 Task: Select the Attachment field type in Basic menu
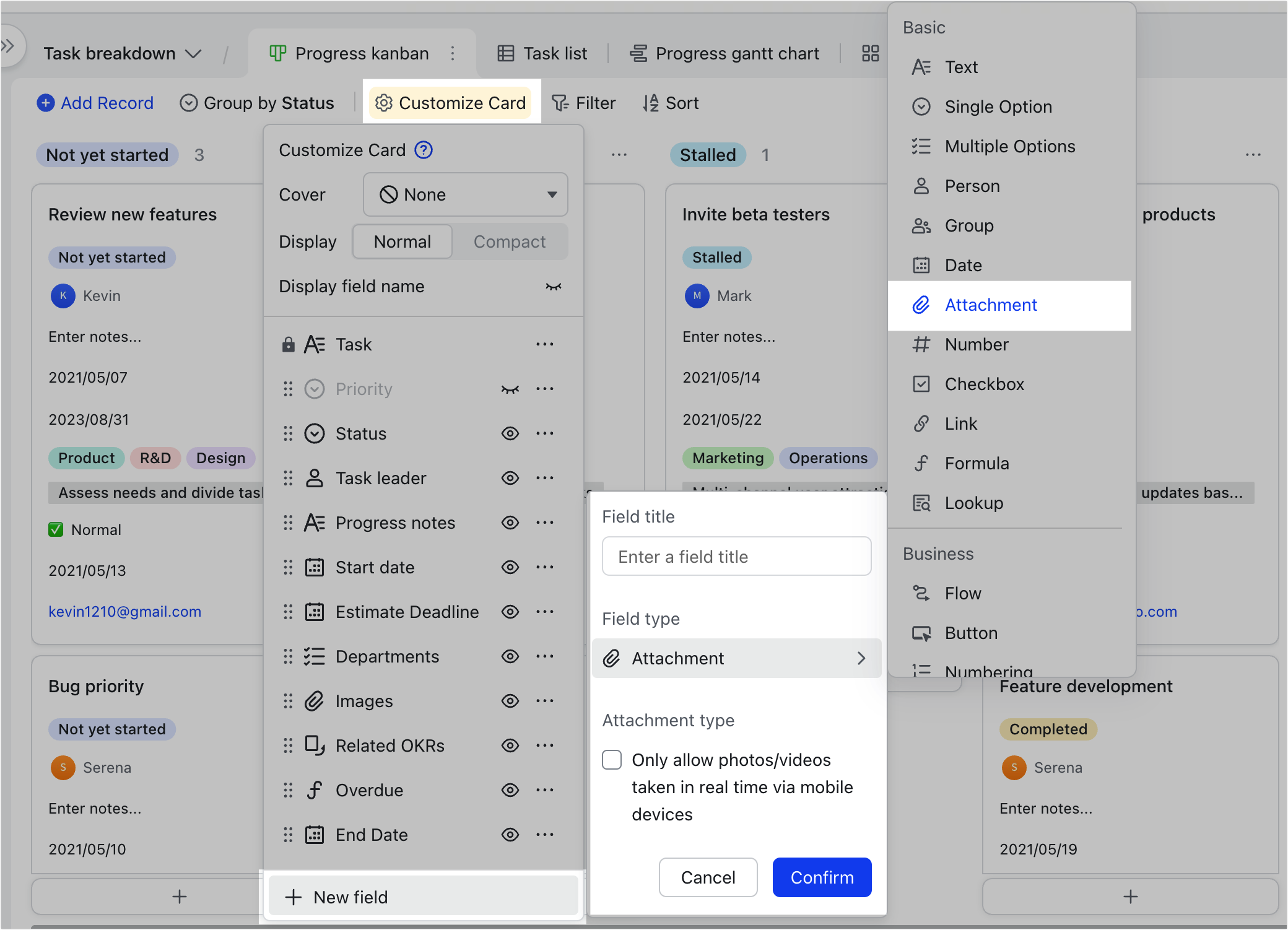991,305
